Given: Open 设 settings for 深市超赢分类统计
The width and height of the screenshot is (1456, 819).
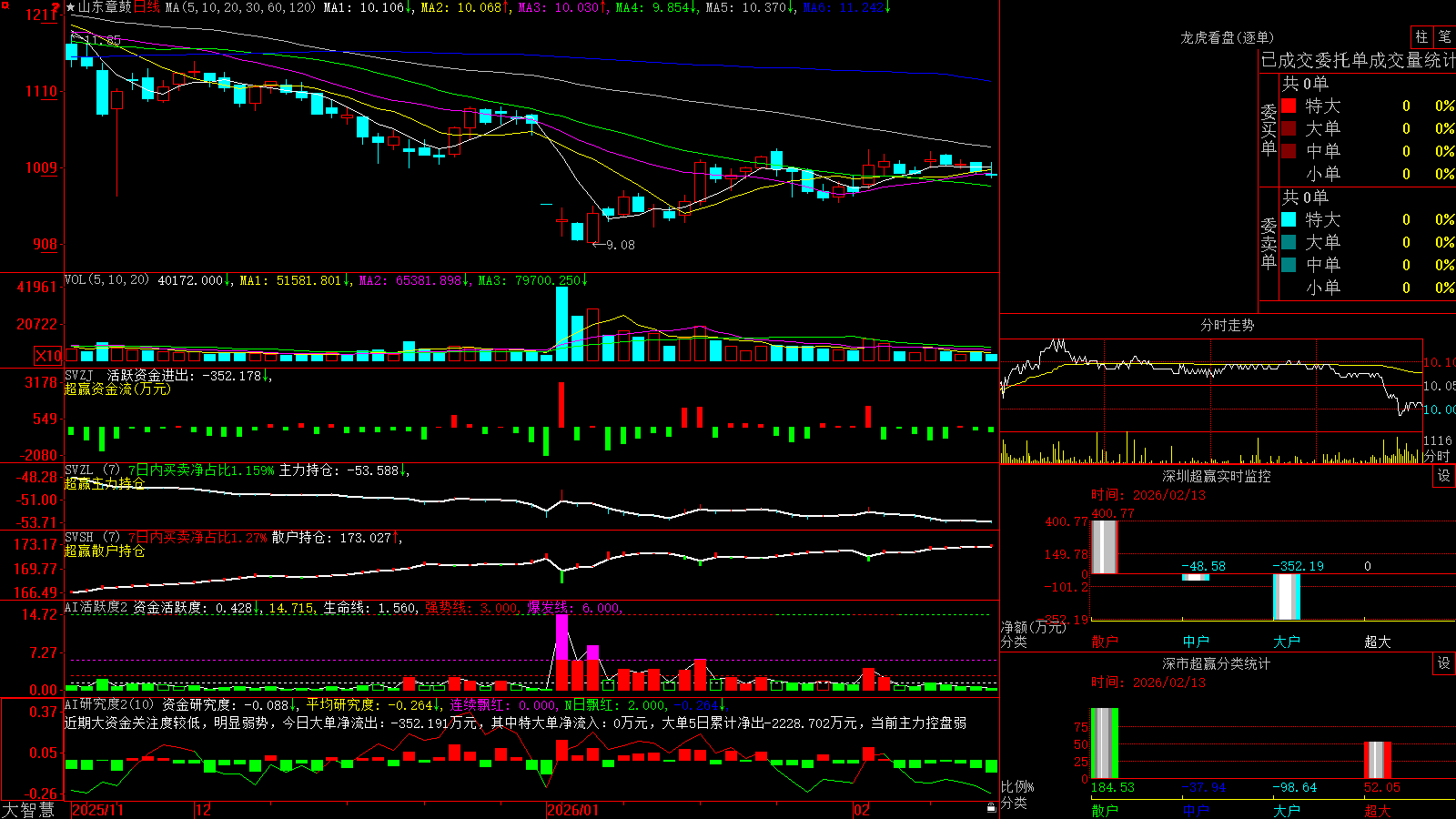Looking at the screenshot, I should pos(1444,663).
